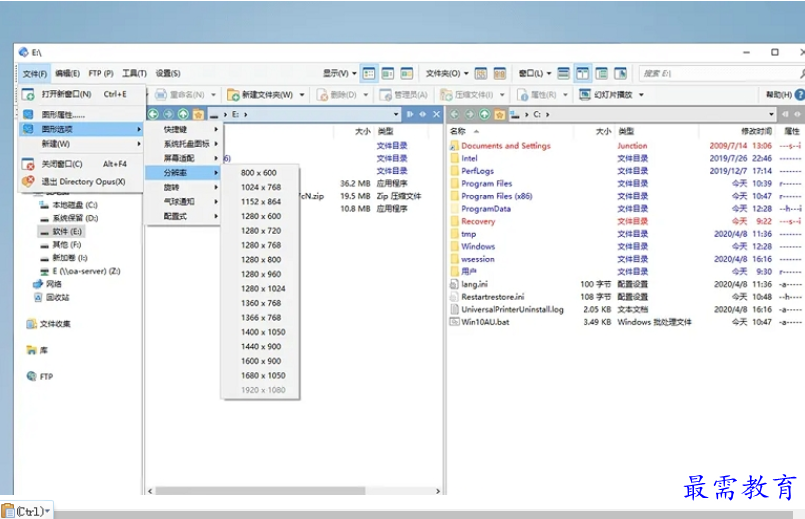The image size is (805, 519).
Task: Click the 退出 Directory Opus icon
Action: coord(28,181)
